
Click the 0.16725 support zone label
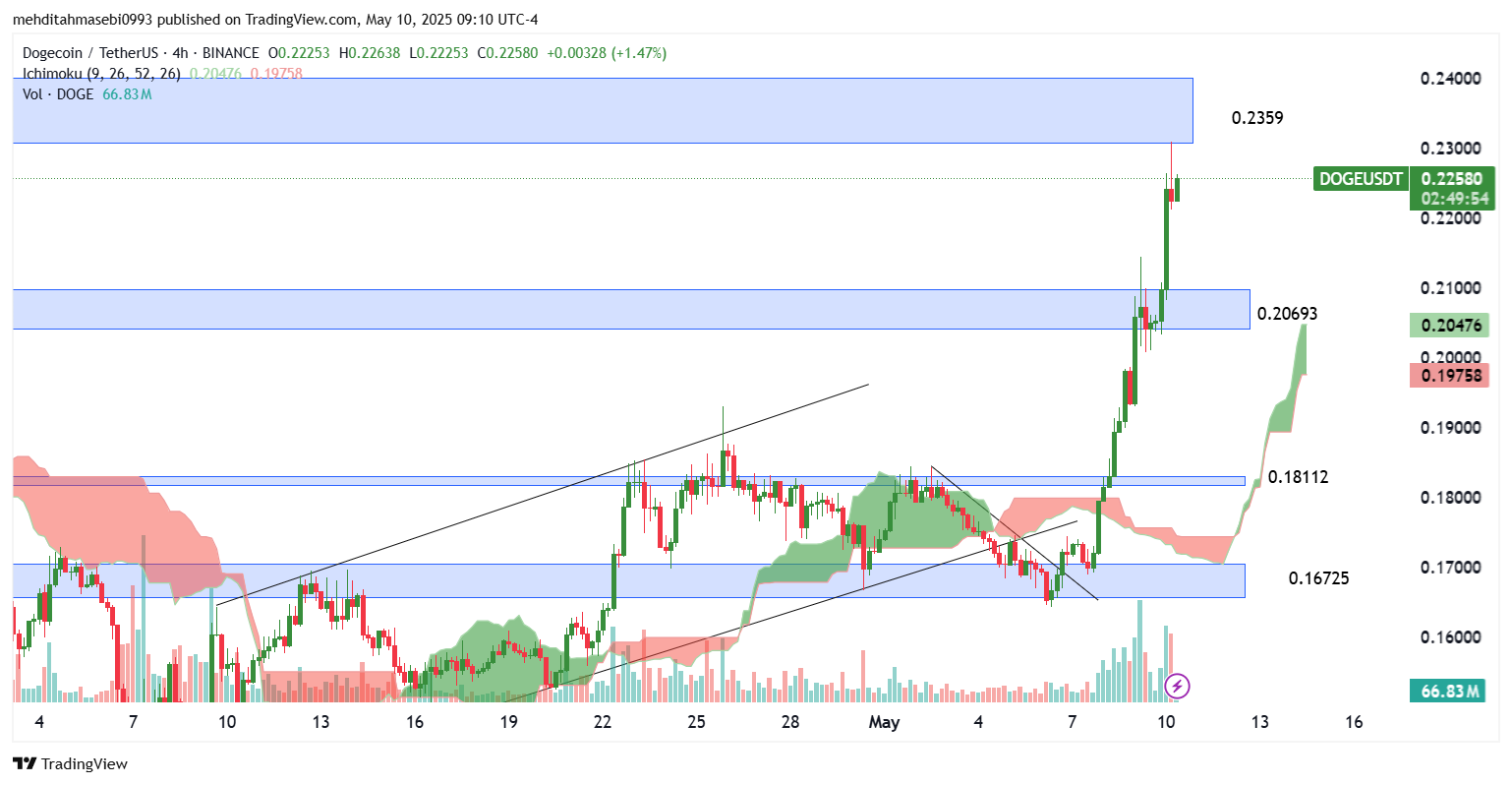pyautogui.click(x=1318, y=578)
